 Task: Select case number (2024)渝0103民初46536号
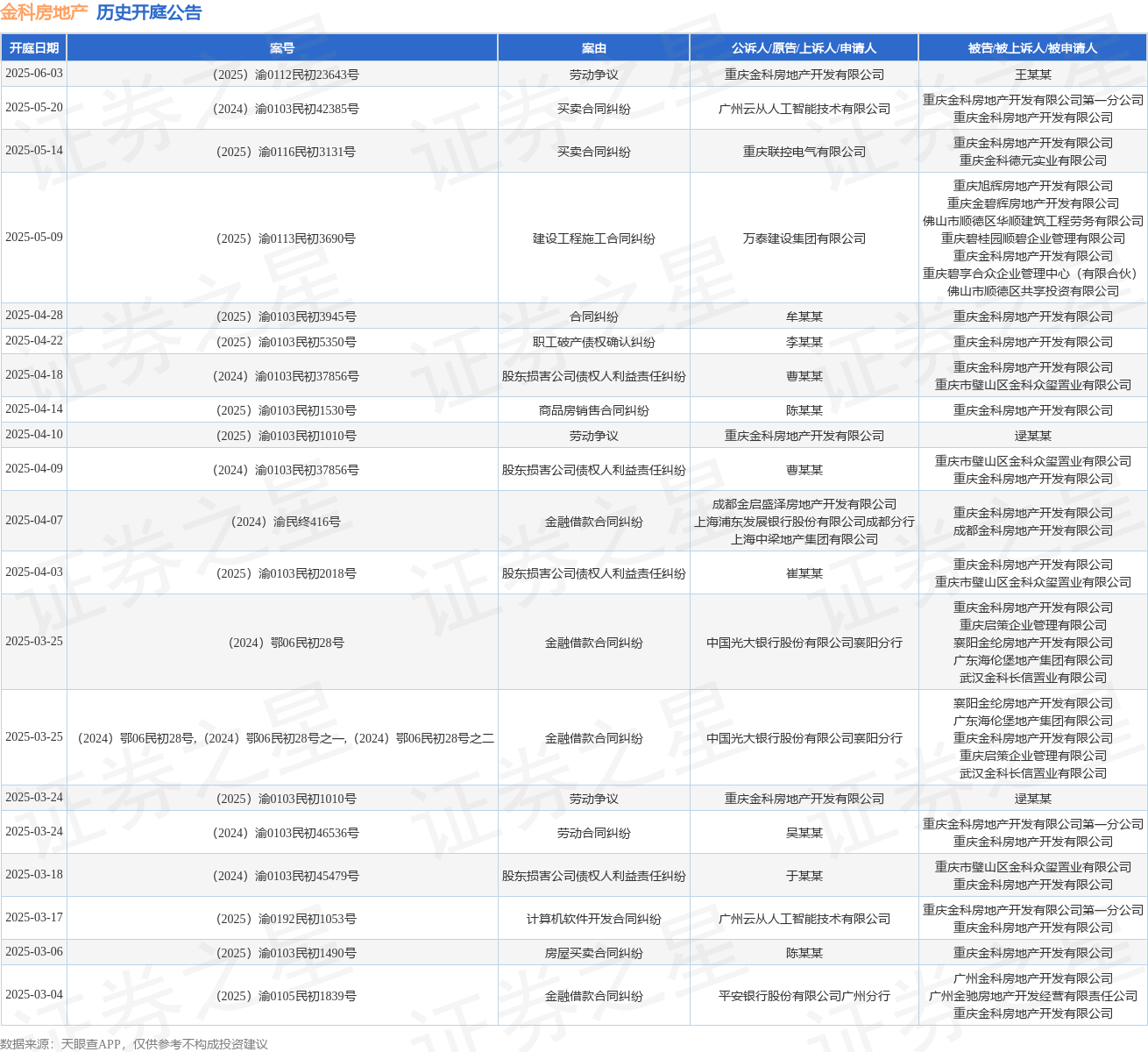point(282,833)
